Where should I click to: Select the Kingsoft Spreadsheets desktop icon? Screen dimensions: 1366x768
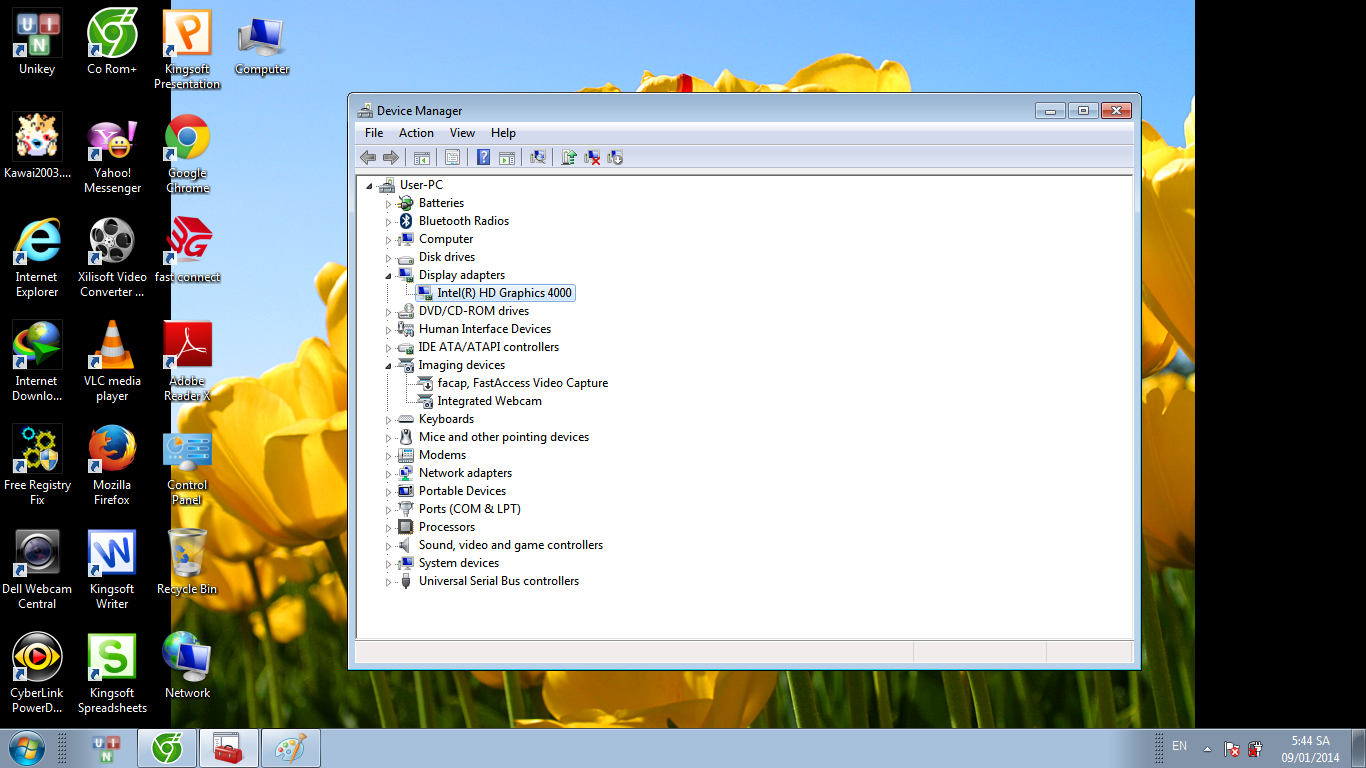112,675
